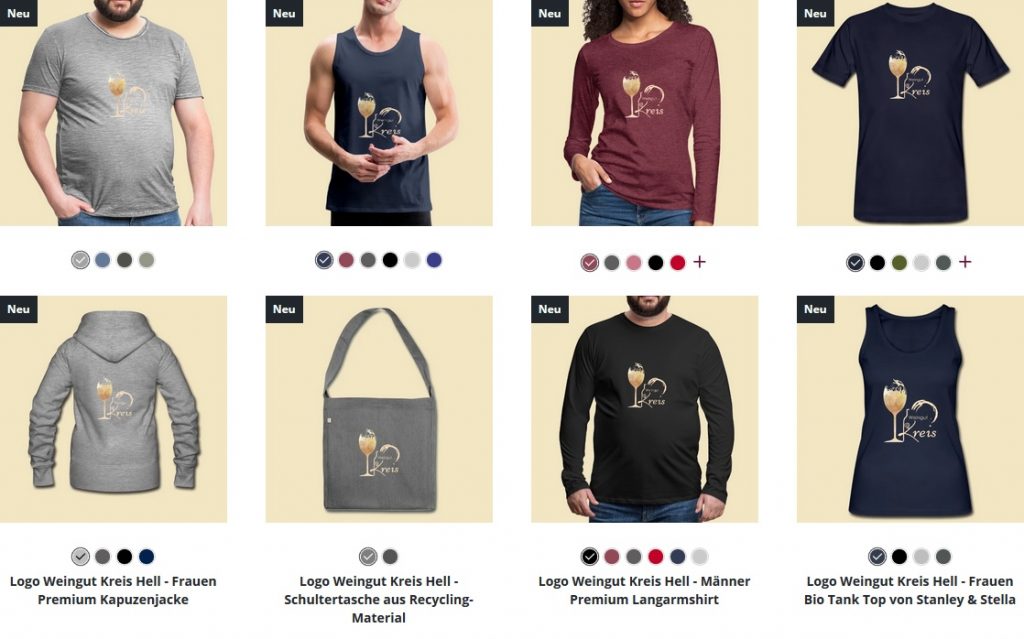Pick the burgundy swatch under the tank top
Viewport: 1024px width, 639px height.
[x=346, y=260]
